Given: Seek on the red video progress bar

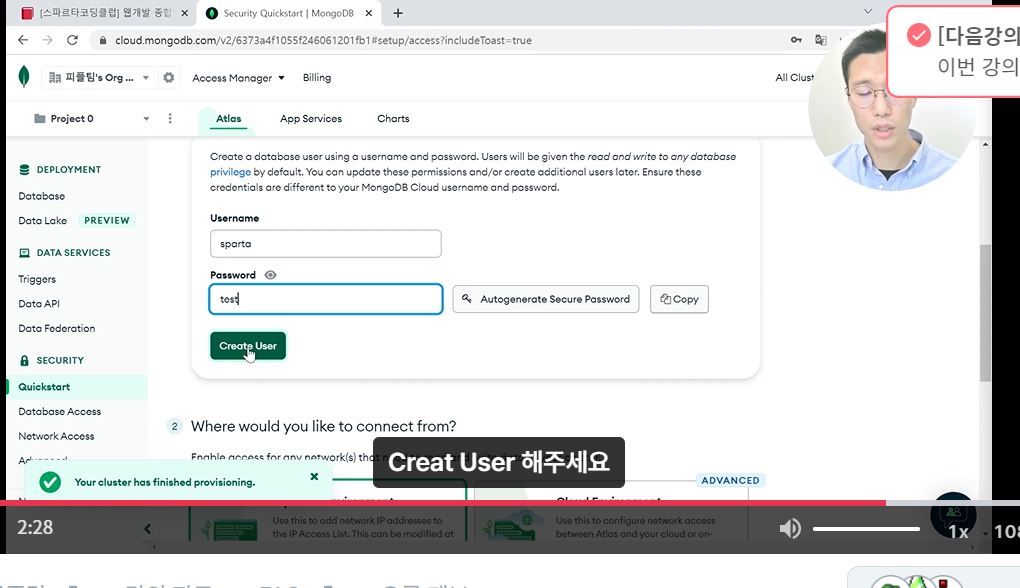Looking at the screenshot, I should pyautogui.click(x=442, y=503).
